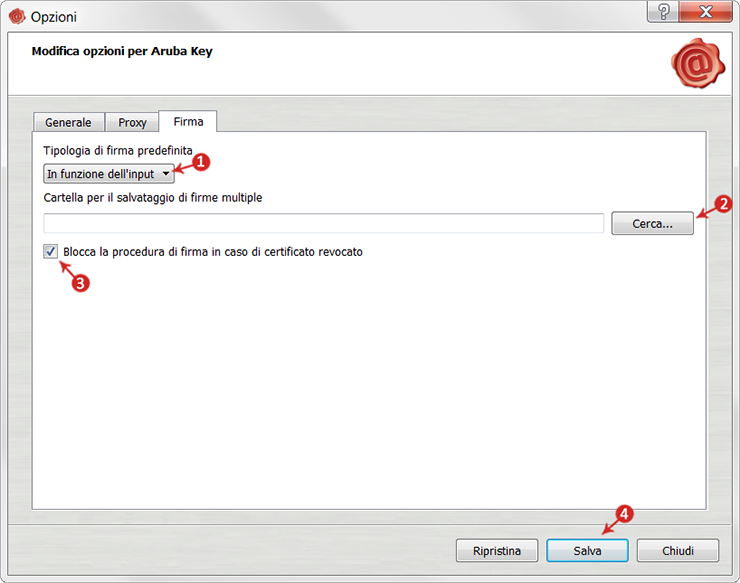740x583 pixels.
Task: Click the red number 2 annotation marker
Action: coord(723,204)
